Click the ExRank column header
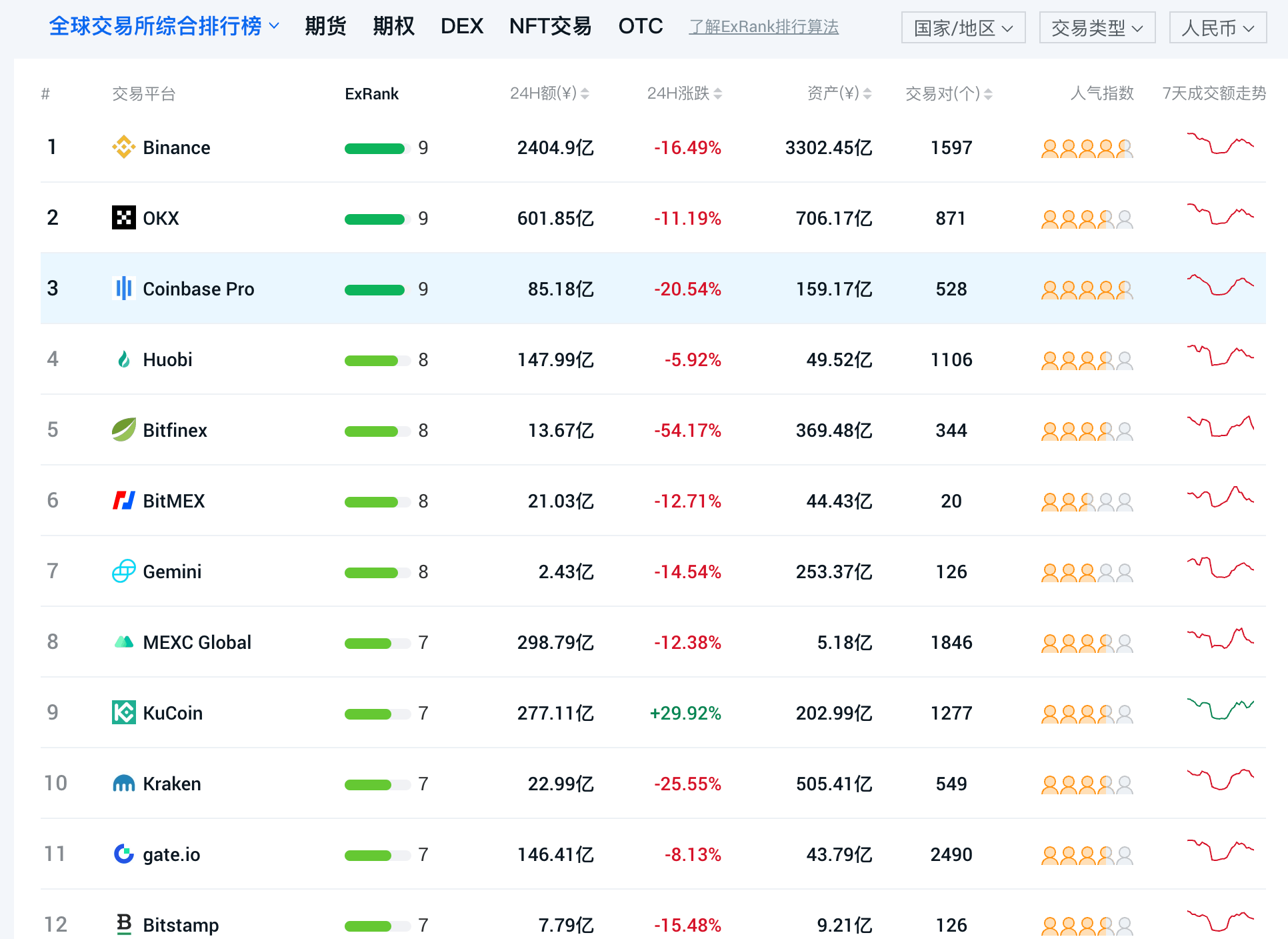The image size is (1288, 939). click(x=371, y=94)
